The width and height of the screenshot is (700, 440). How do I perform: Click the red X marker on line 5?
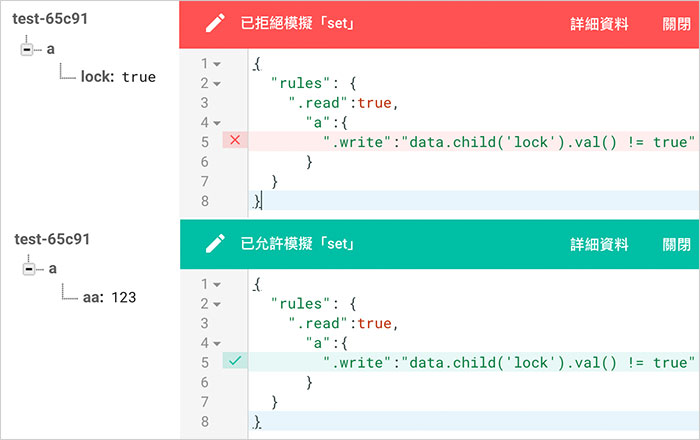pyautogui.click(x=235, y=141)
